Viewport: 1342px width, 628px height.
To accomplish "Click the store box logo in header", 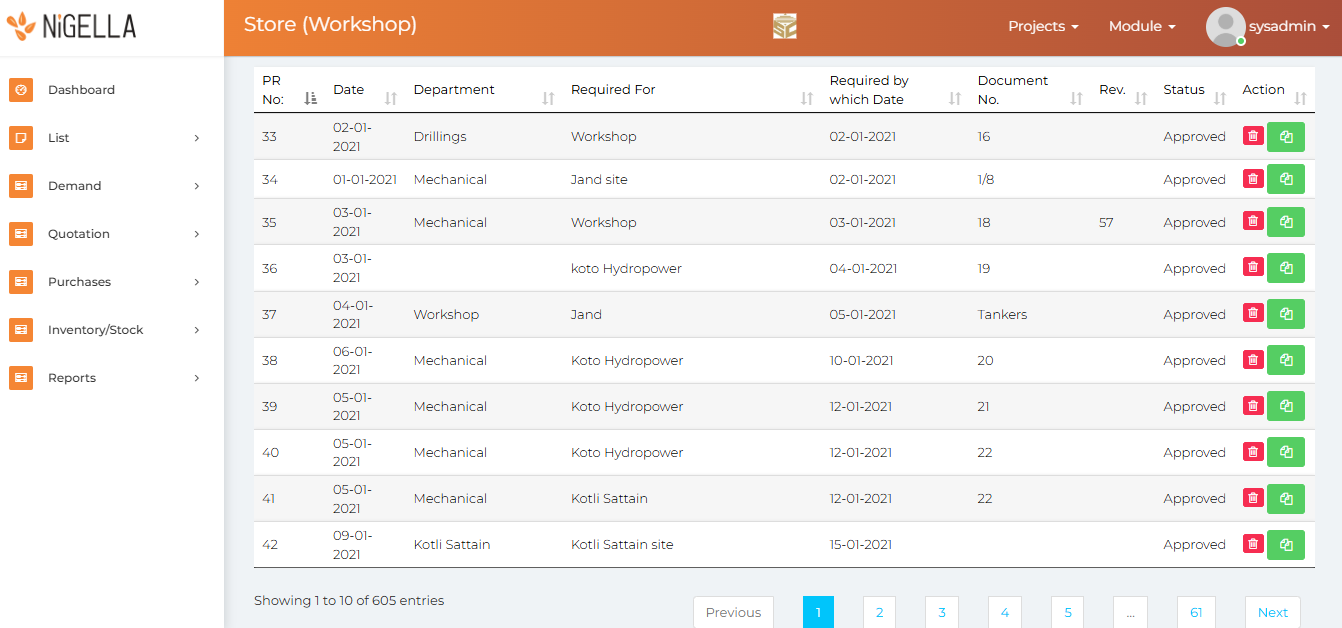I will tap(785, 27).
